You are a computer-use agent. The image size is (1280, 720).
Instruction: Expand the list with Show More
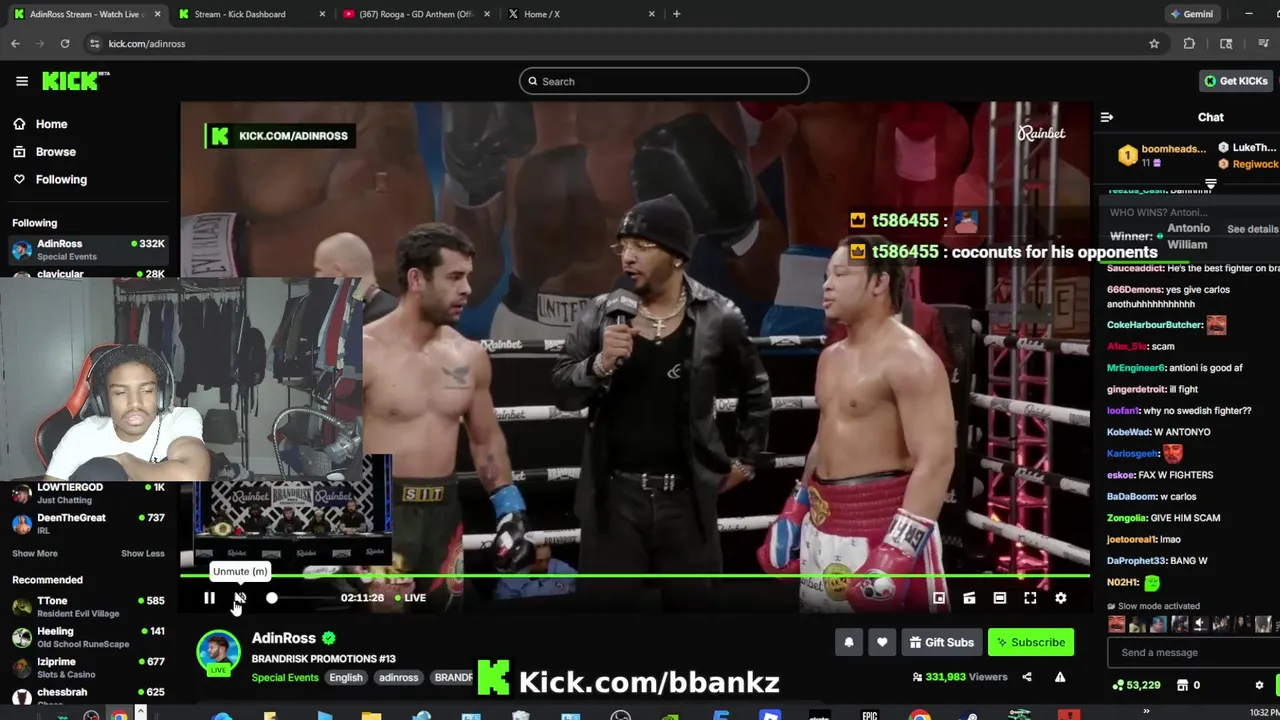[x=35, y=553]
